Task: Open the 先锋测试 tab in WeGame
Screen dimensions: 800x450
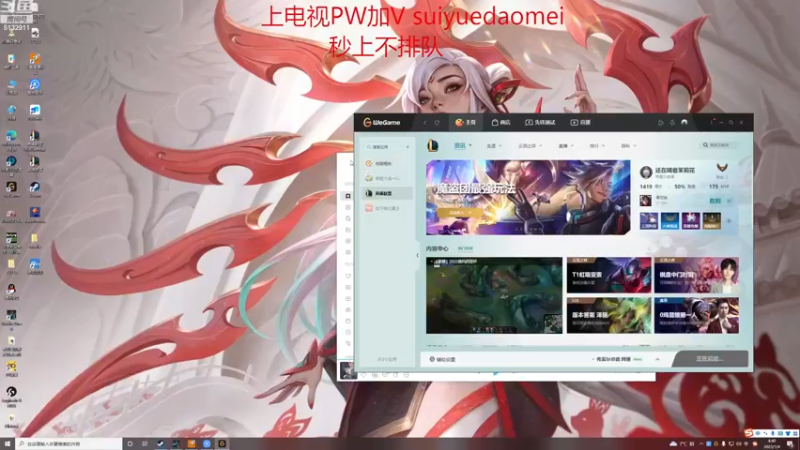Action: click(540, 122)
